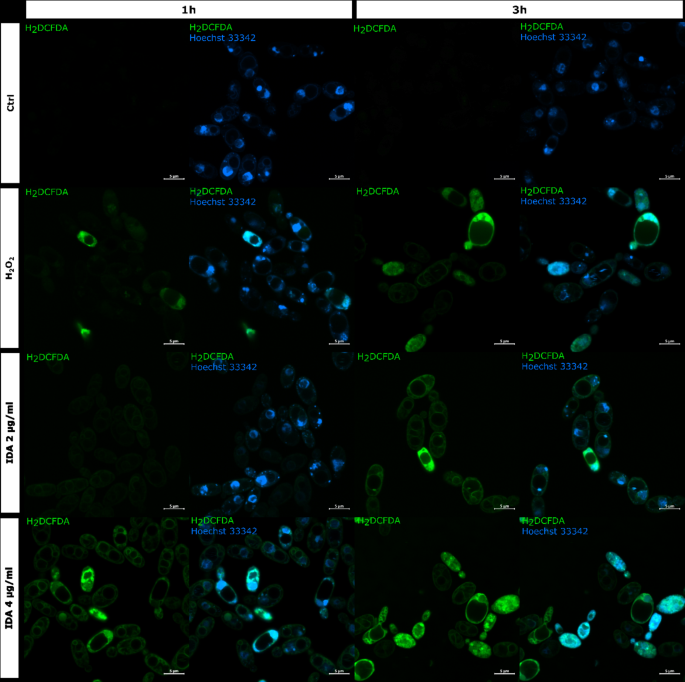Image resolution: width=685 pixels, height=682 pixels.
Task: Click the scale bar in Ctrl 1h merged panel
Action: click(339, 177)
